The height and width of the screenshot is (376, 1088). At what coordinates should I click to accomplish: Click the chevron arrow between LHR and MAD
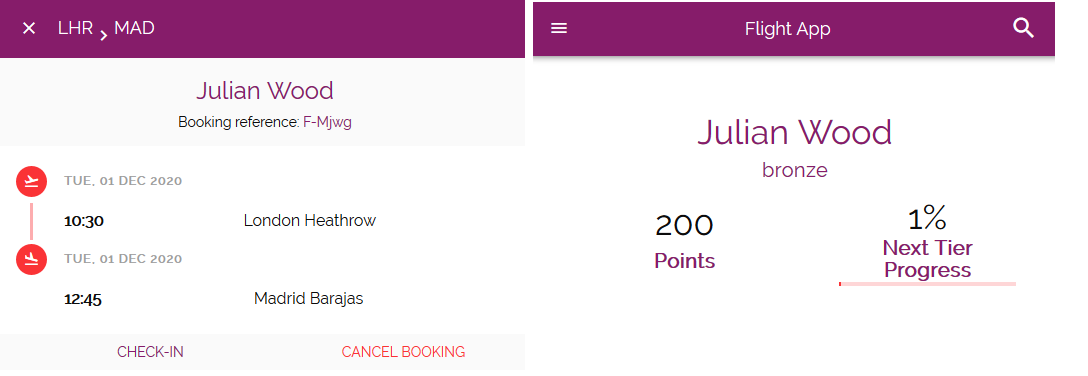pyautogui.click(x=103, y=35)
